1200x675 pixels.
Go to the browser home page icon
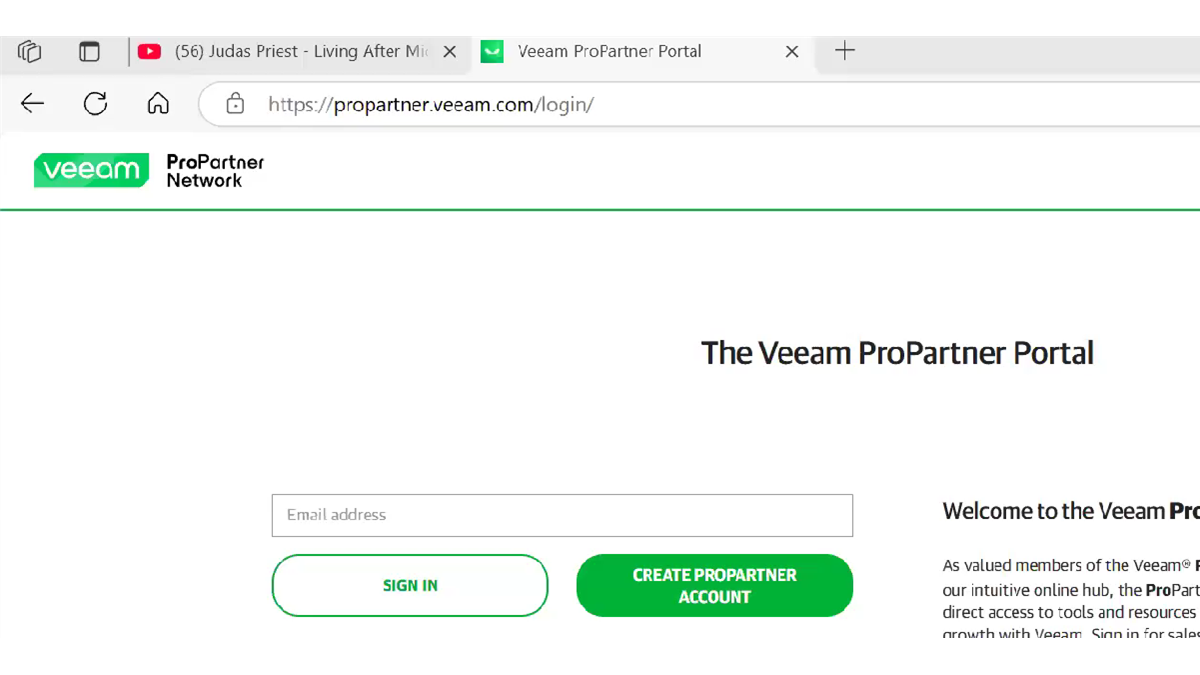[x=158, y=103]
